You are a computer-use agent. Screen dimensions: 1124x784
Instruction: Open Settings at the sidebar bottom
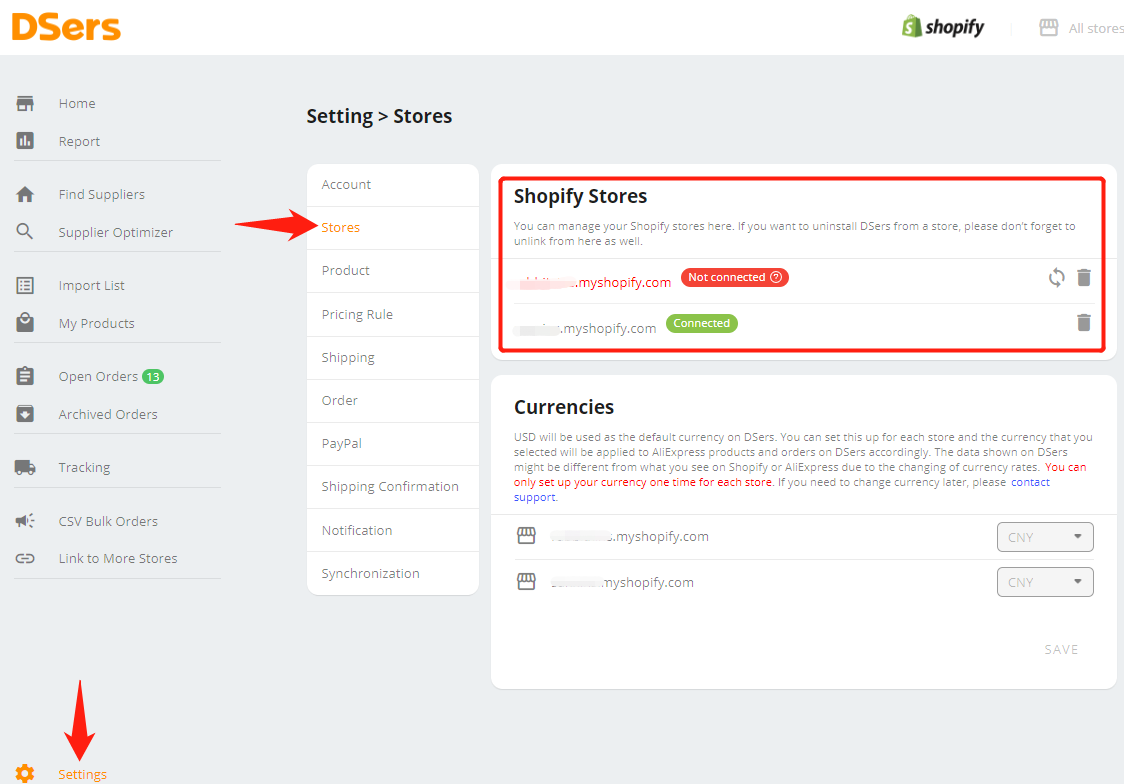[x=82, y=774]
